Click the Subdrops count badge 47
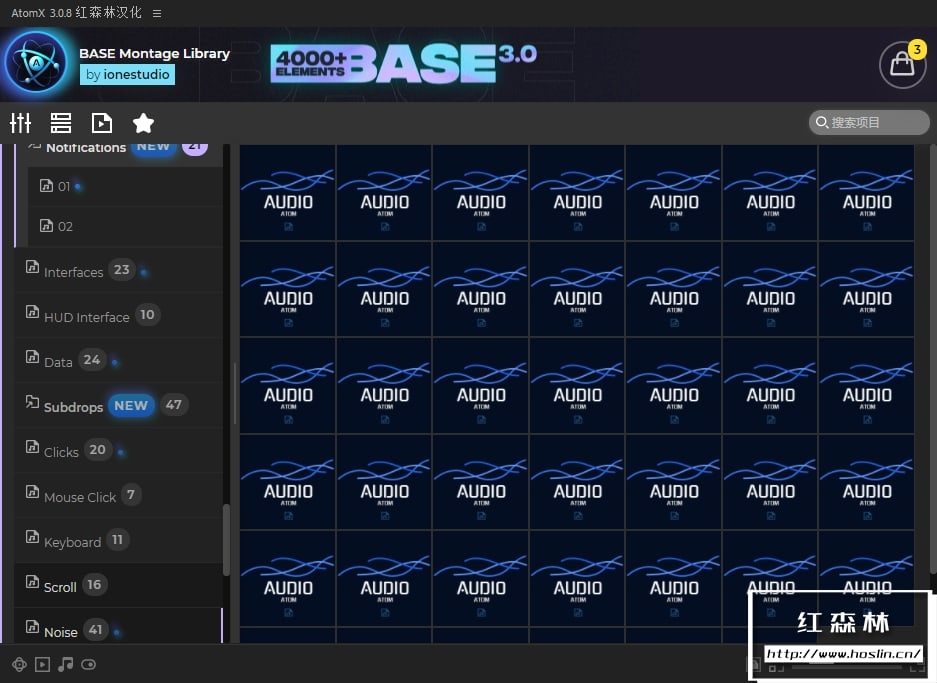 [174, 405]
